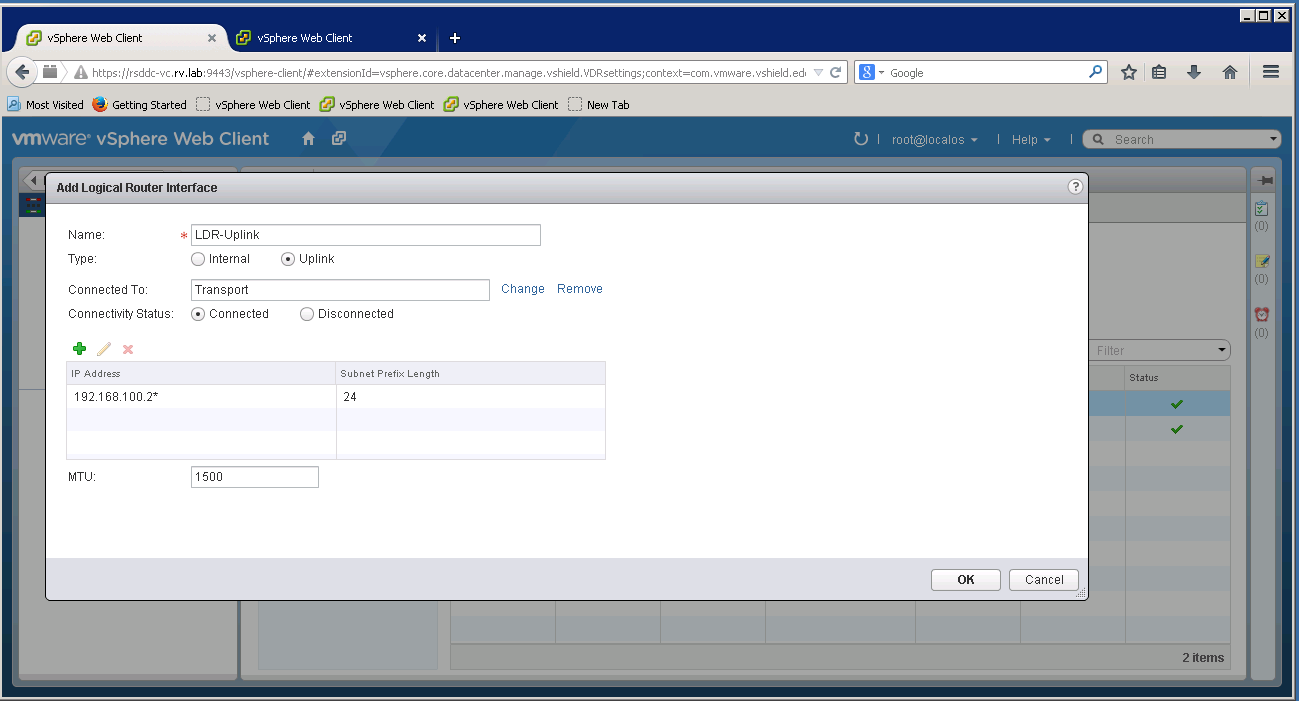The image size is (1299, 701).
Task: Set connectivity status to Disconnected
Action: coord(307,314)
